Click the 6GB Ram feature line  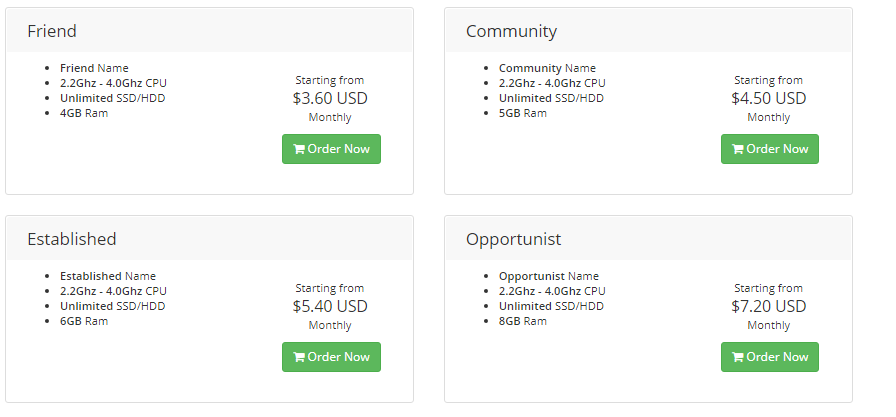point(84,321)
